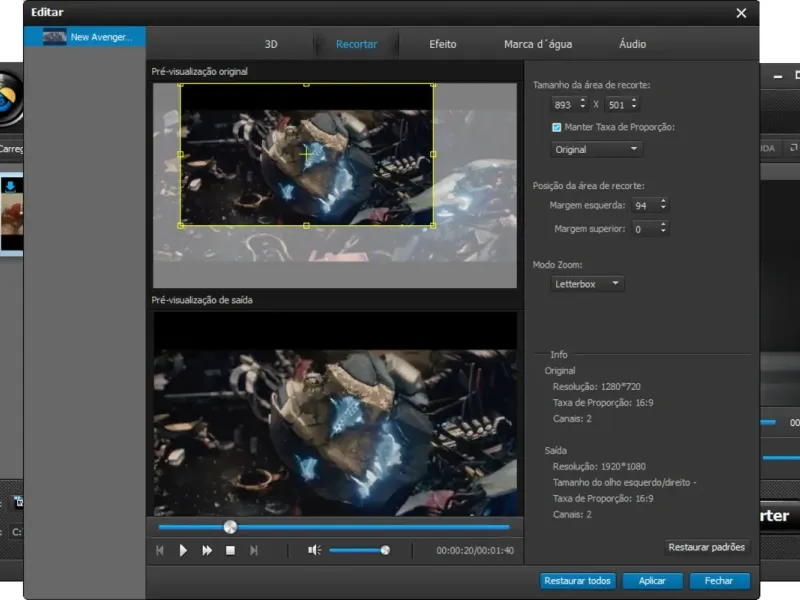Click the next frame icon
This screenshot has height=600, width=800.
pyautogui.click(x=254, y=550)
